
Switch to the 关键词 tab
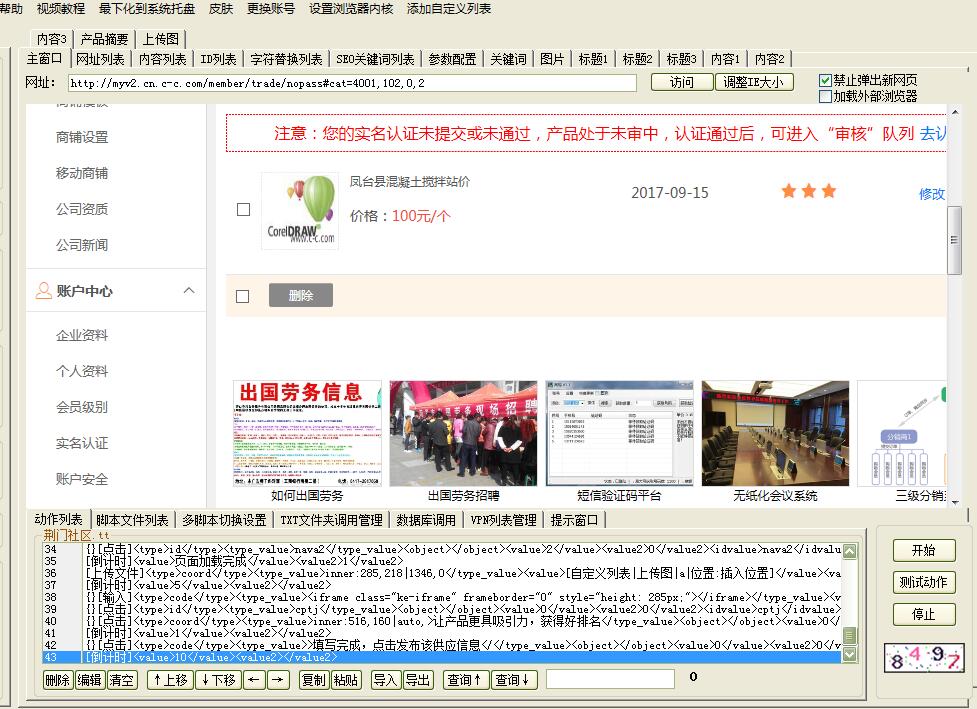coord(508,59)
